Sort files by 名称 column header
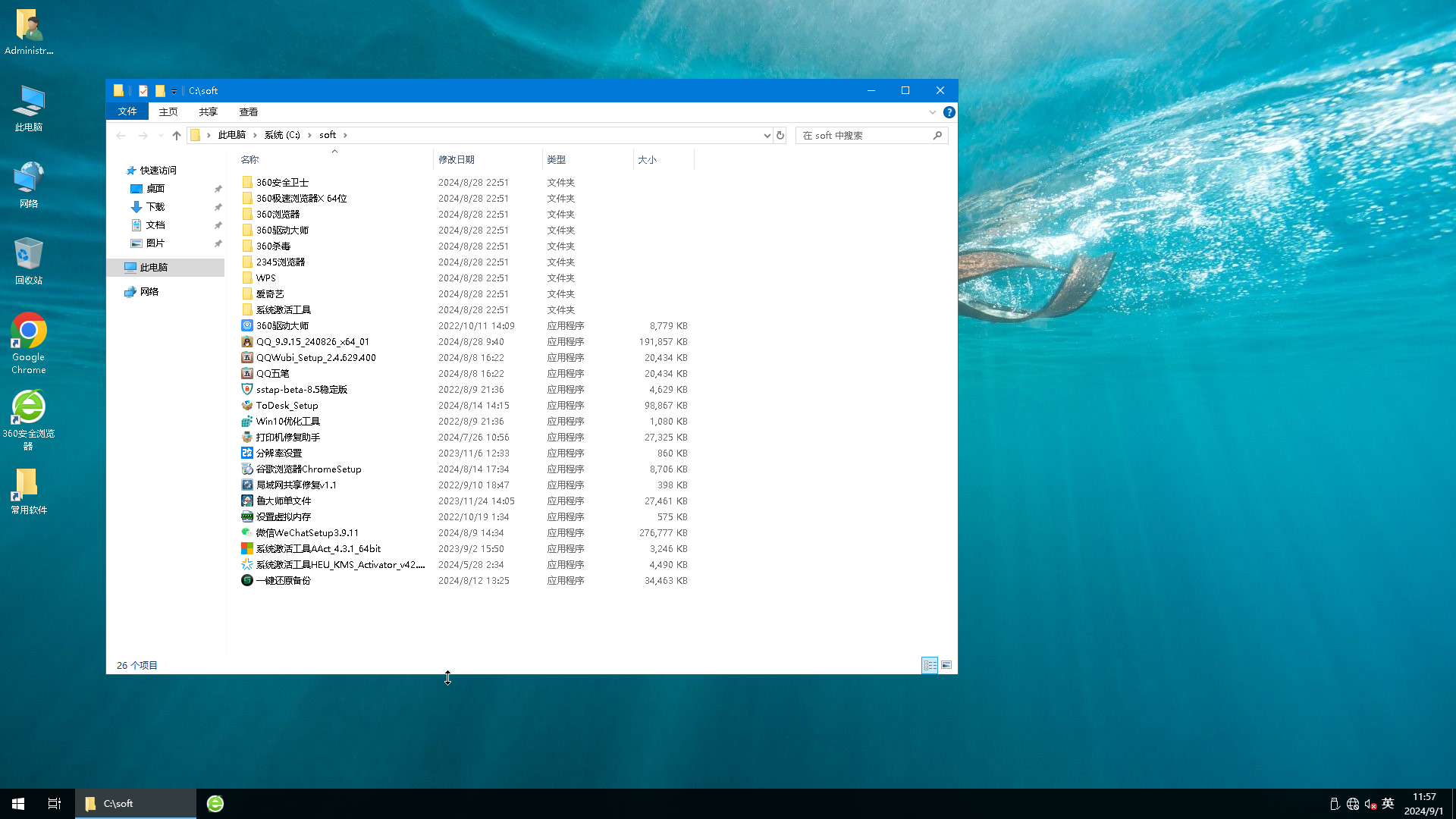 (334, 159)
